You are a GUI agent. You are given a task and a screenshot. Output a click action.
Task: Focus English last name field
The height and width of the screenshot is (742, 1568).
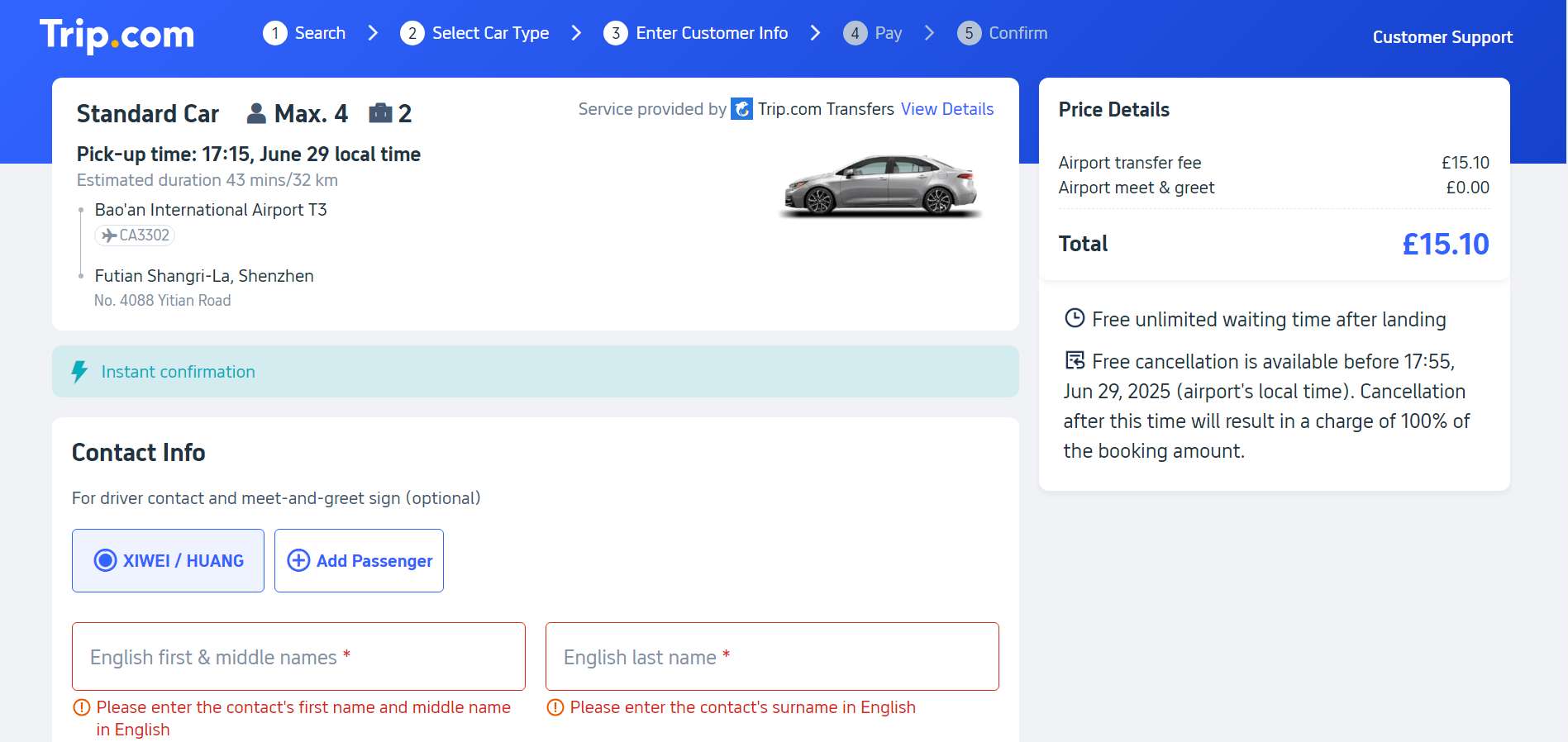[772, 657]
